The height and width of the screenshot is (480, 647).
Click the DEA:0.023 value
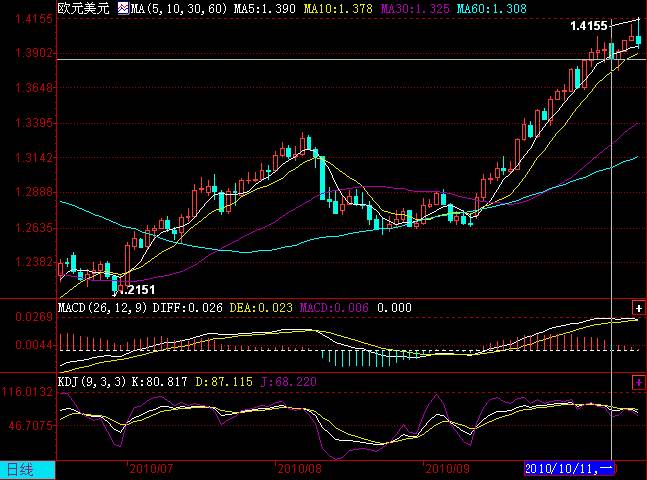pos(261,308)
